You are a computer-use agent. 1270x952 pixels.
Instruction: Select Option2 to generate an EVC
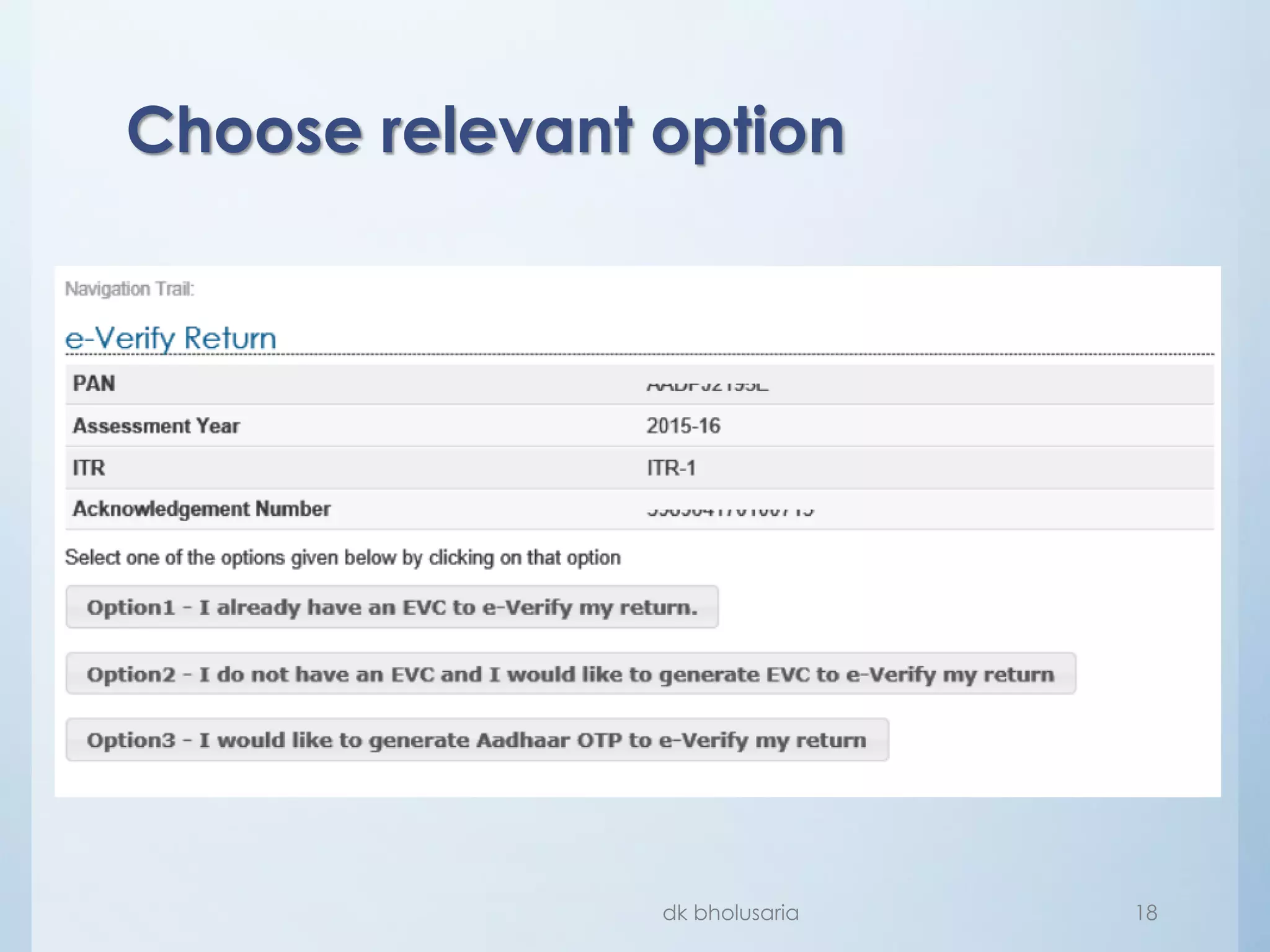(x=571, y=674)
